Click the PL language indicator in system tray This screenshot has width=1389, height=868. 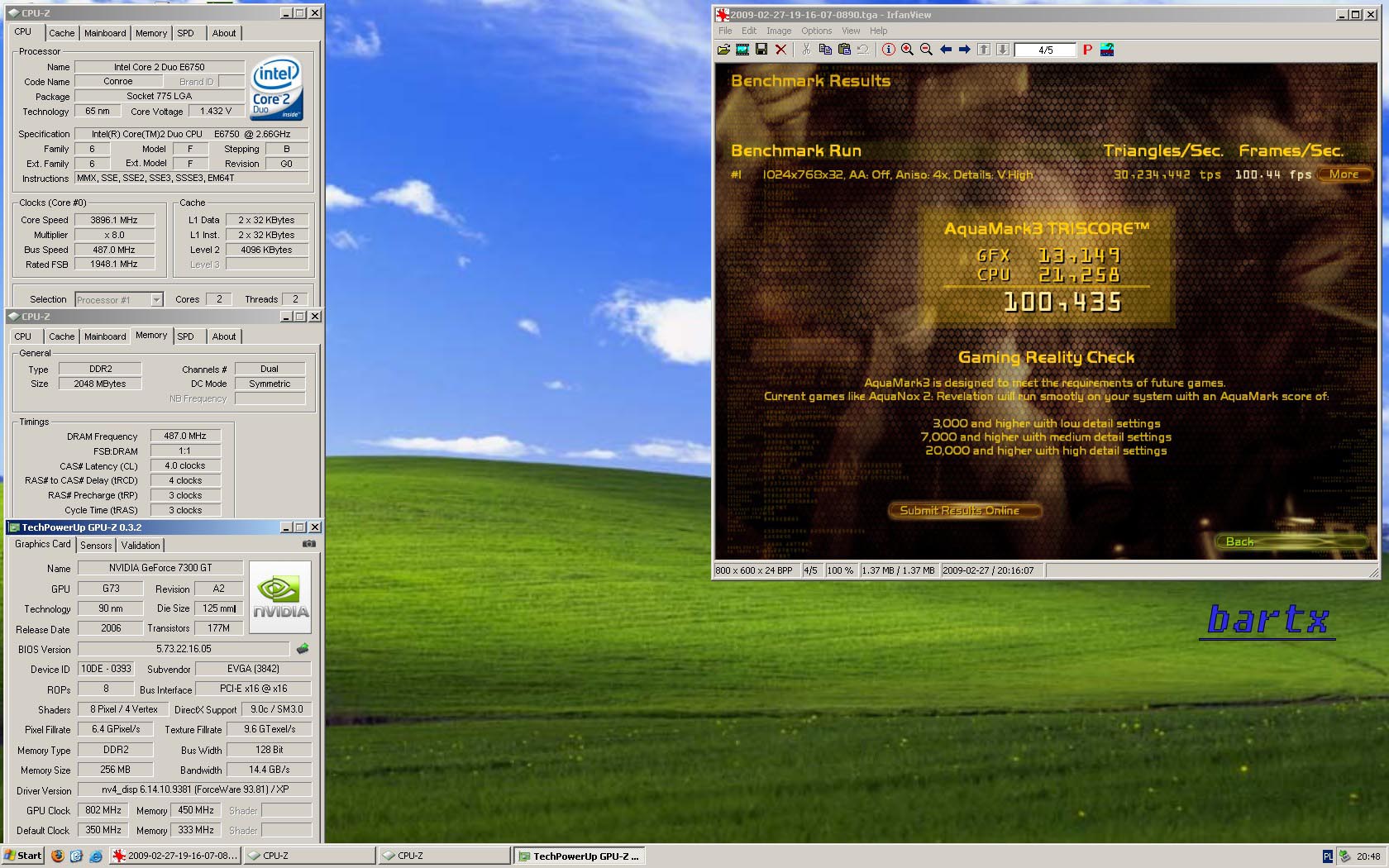1328,856
